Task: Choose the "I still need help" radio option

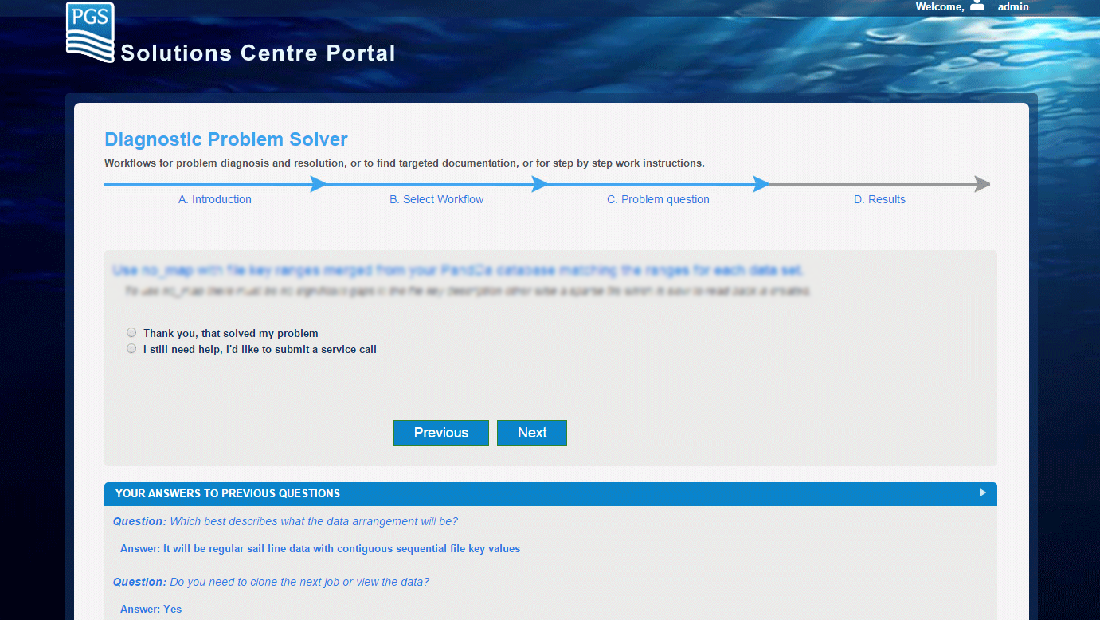Action: tap(132, 349)
